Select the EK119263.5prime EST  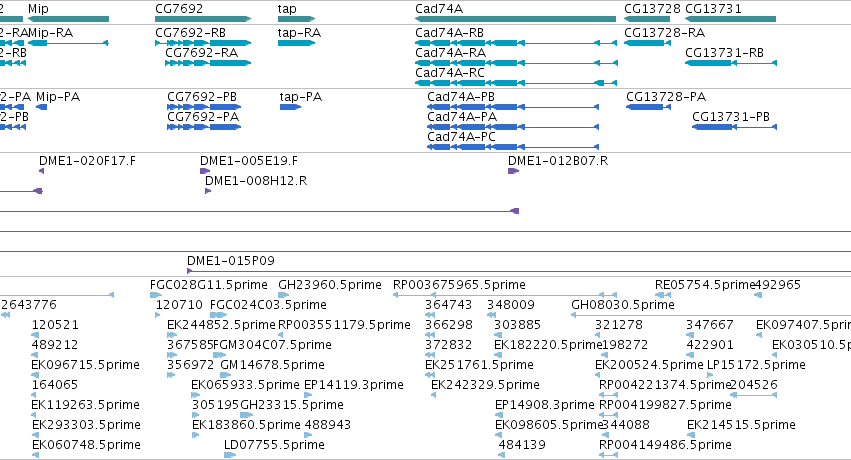(x=35, y=416)
